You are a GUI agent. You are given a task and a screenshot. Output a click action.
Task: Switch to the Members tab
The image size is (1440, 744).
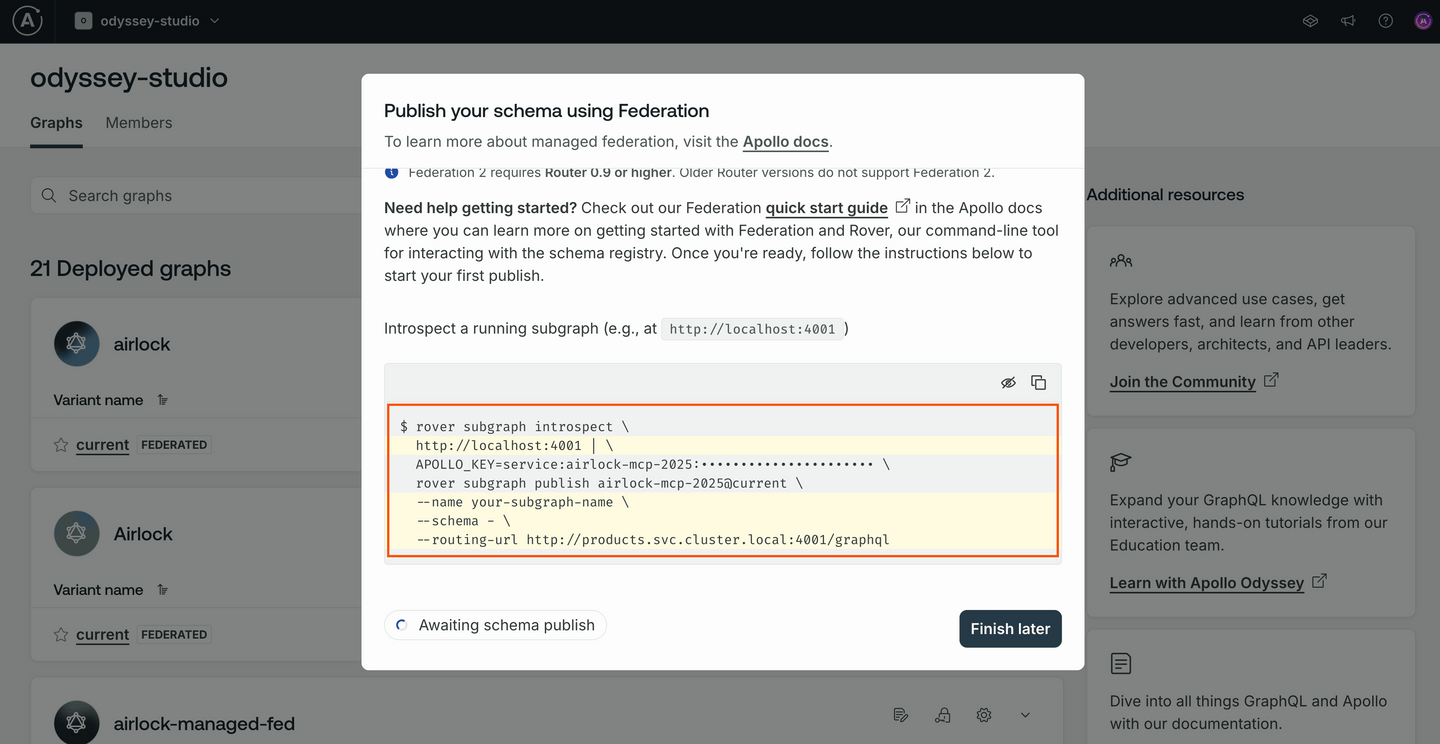coord(138,122)
